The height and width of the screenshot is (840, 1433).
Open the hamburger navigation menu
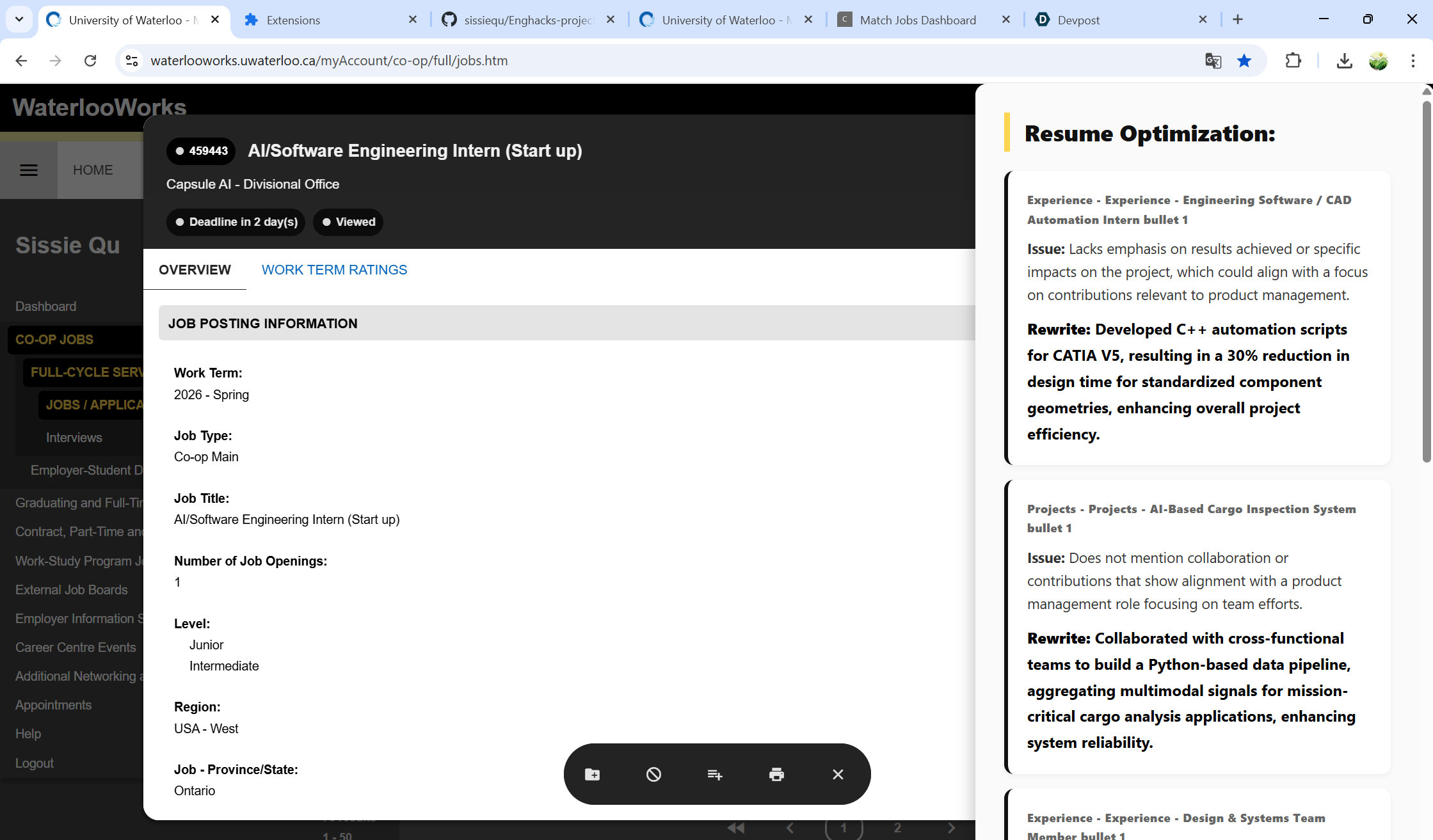point(29,170)
